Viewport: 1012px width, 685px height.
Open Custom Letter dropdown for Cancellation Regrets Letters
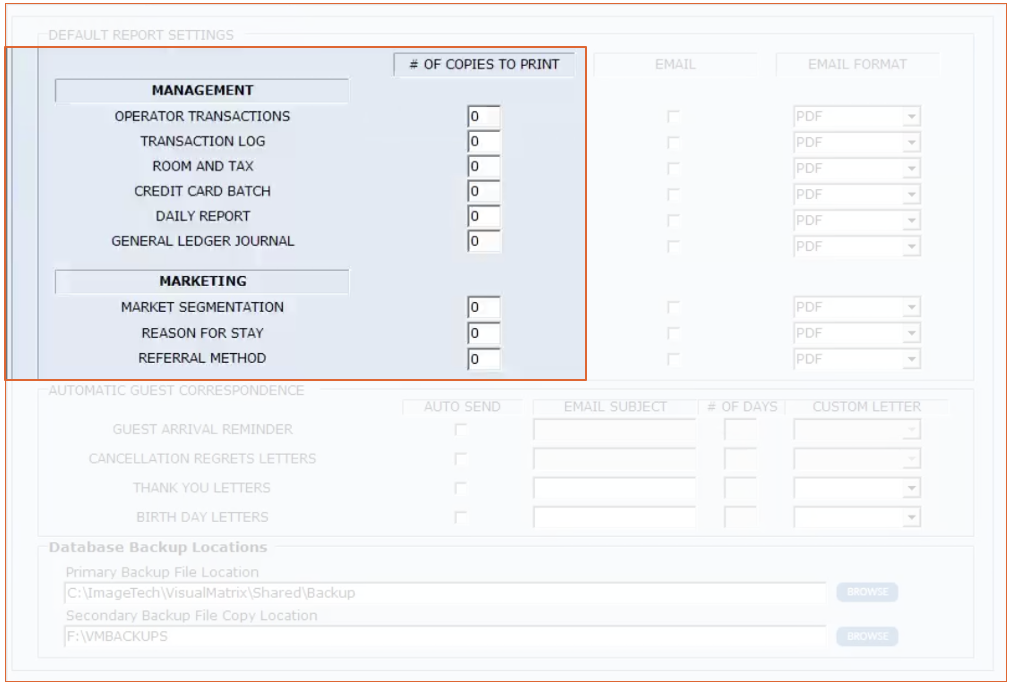pos(910,459)
